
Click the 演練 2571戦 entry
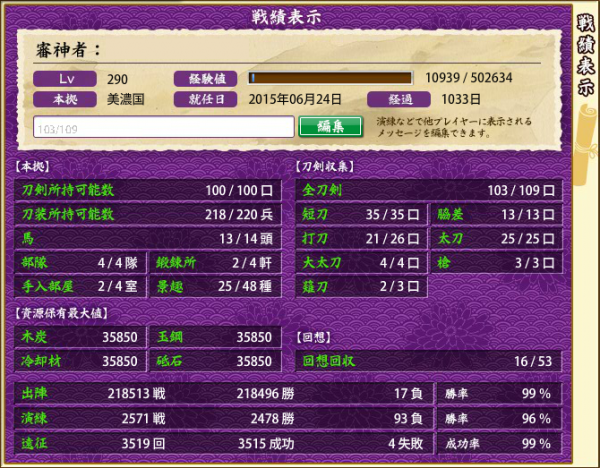[93, 419]
